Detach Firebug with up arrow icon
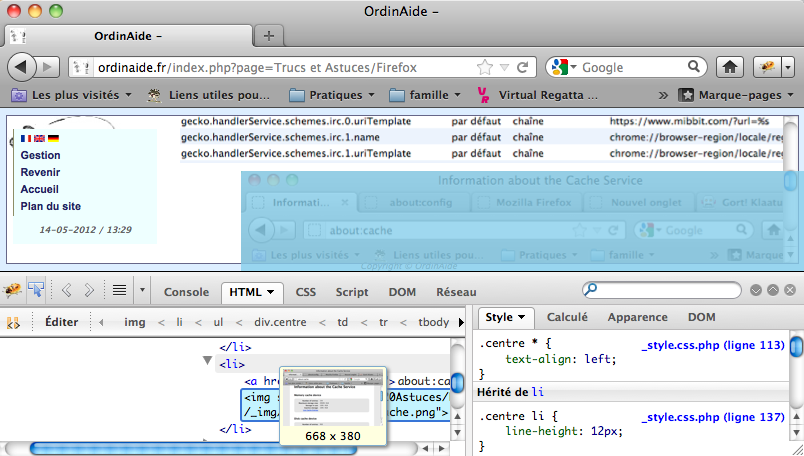This screenshot has height=456, width=804. pos(773,290)
